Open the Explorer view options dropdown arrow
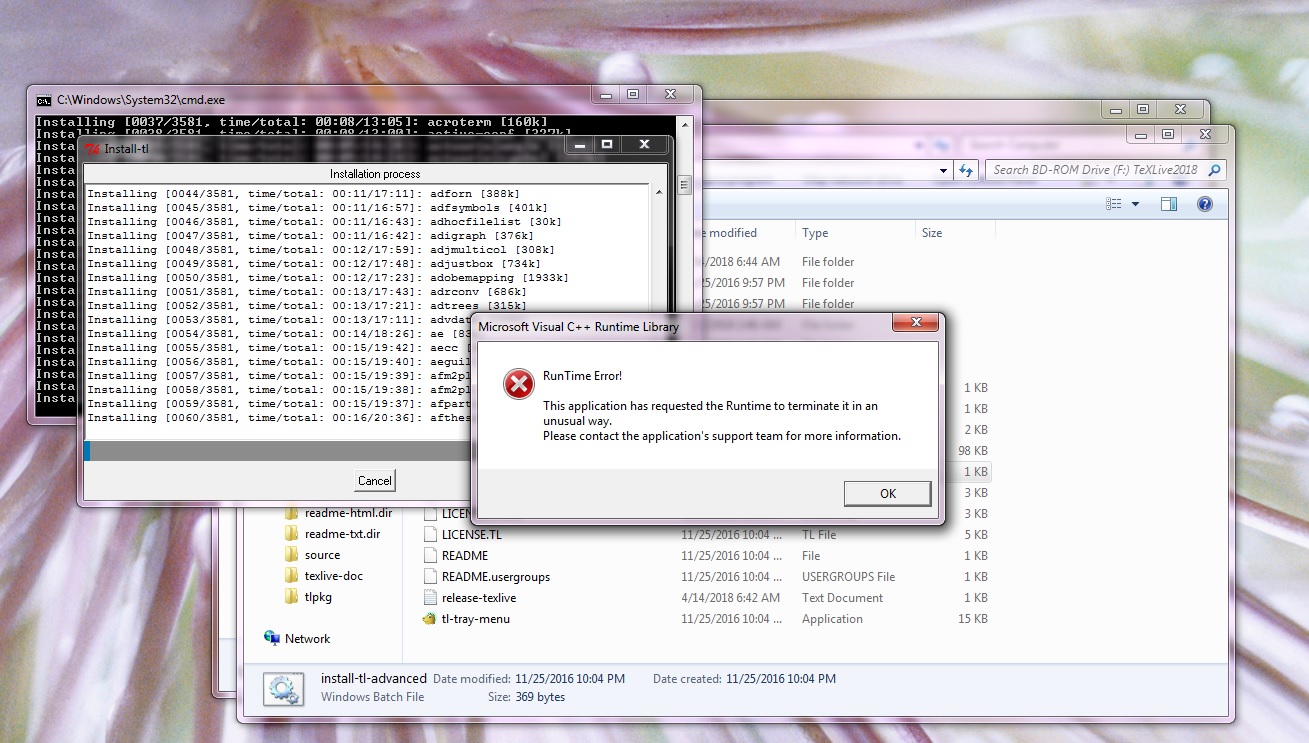 1135,204
